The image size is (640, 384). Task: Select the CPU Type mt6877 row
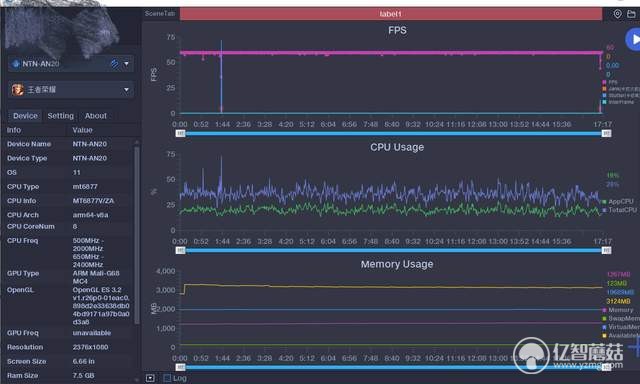tap(69, 186)
